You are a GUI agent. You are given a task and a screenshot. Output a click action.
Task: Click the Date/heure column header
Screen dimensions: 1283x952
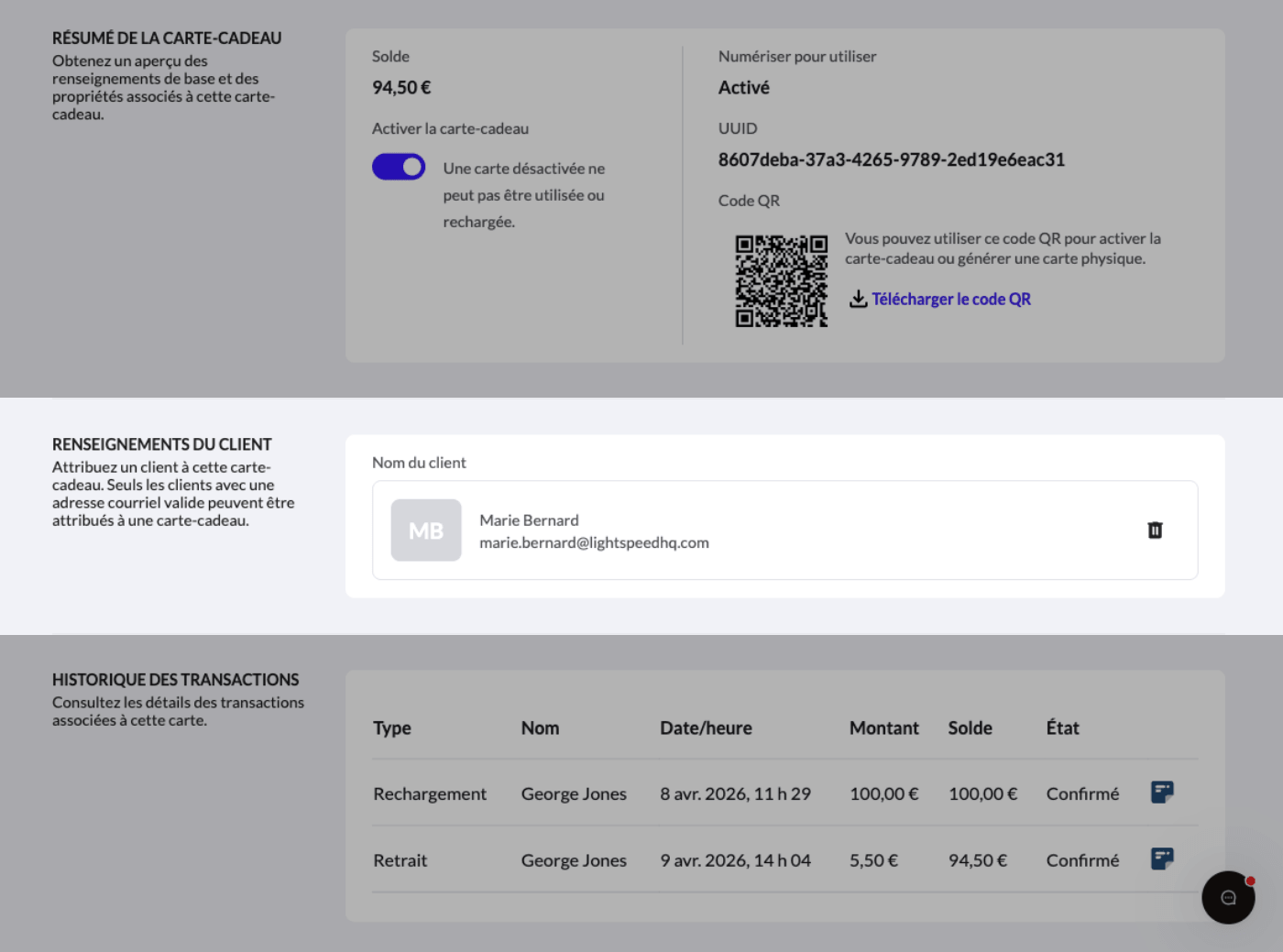click(706, 728)
